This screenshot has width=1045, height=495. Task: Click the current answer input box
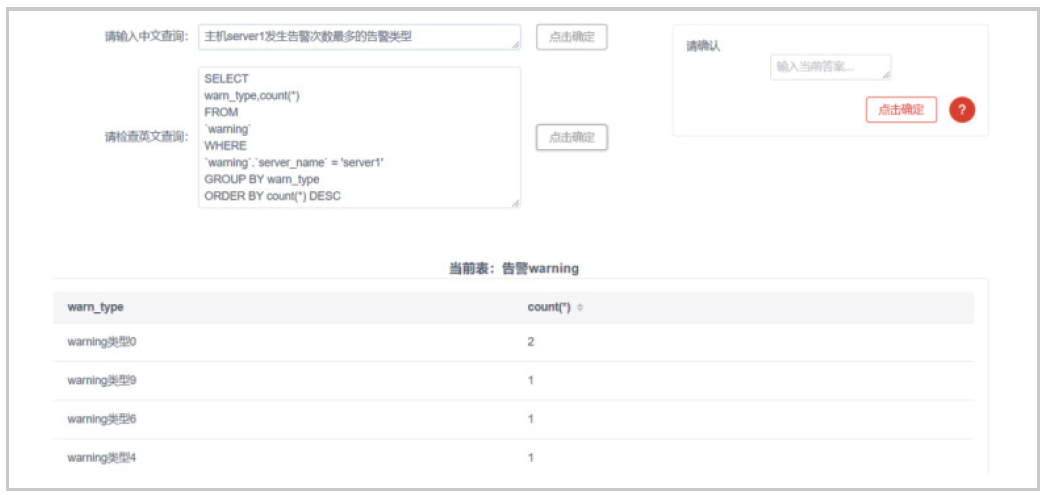tap(830, 67)
